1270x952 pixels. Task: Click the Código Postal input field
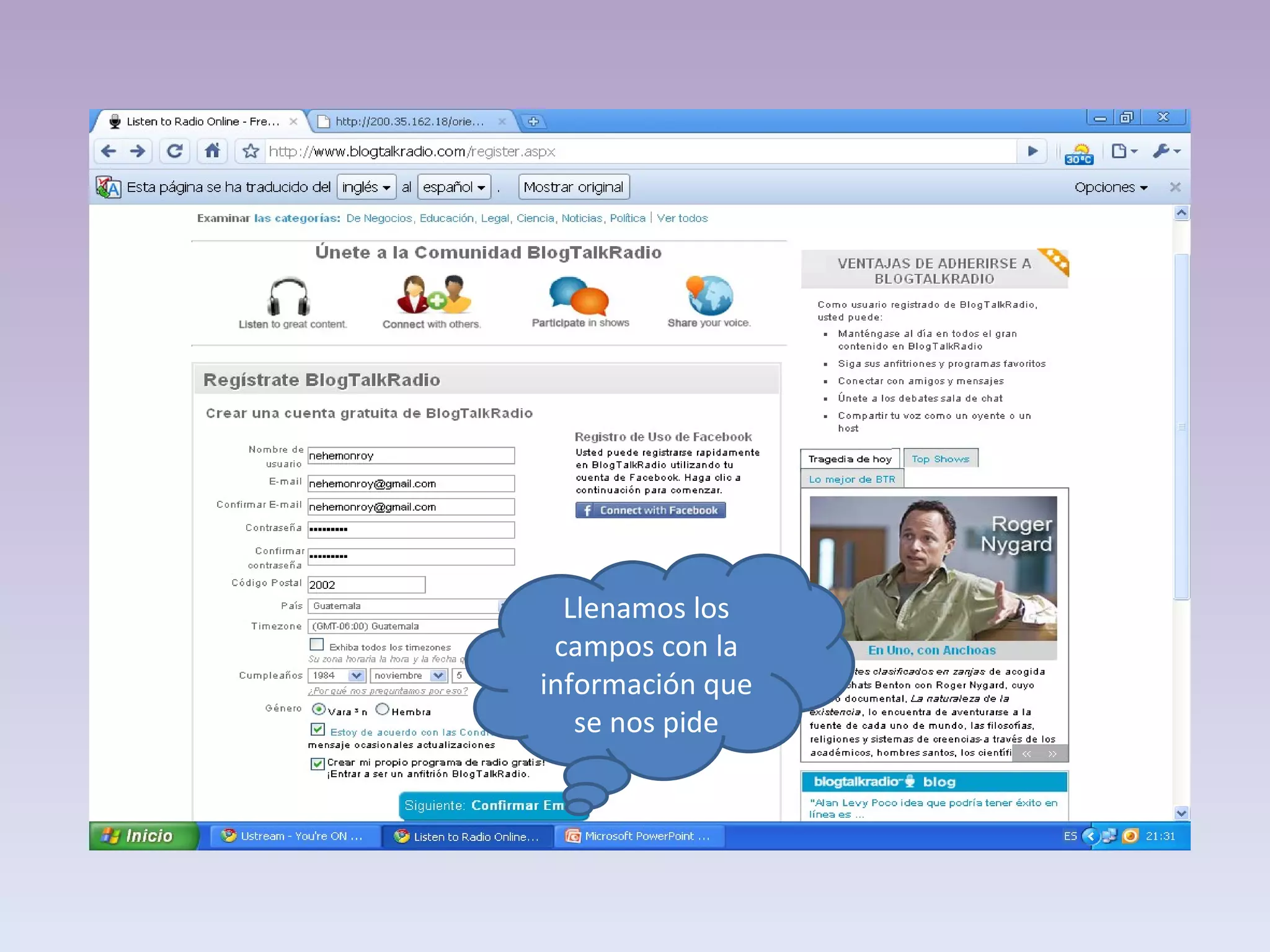tap(366, 584)
